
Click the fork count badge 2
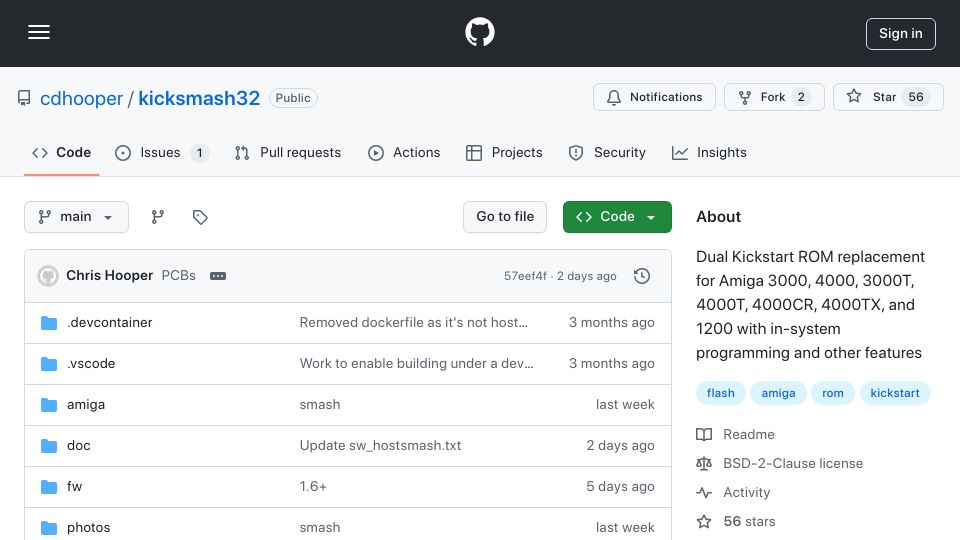(x=801, y=97)
